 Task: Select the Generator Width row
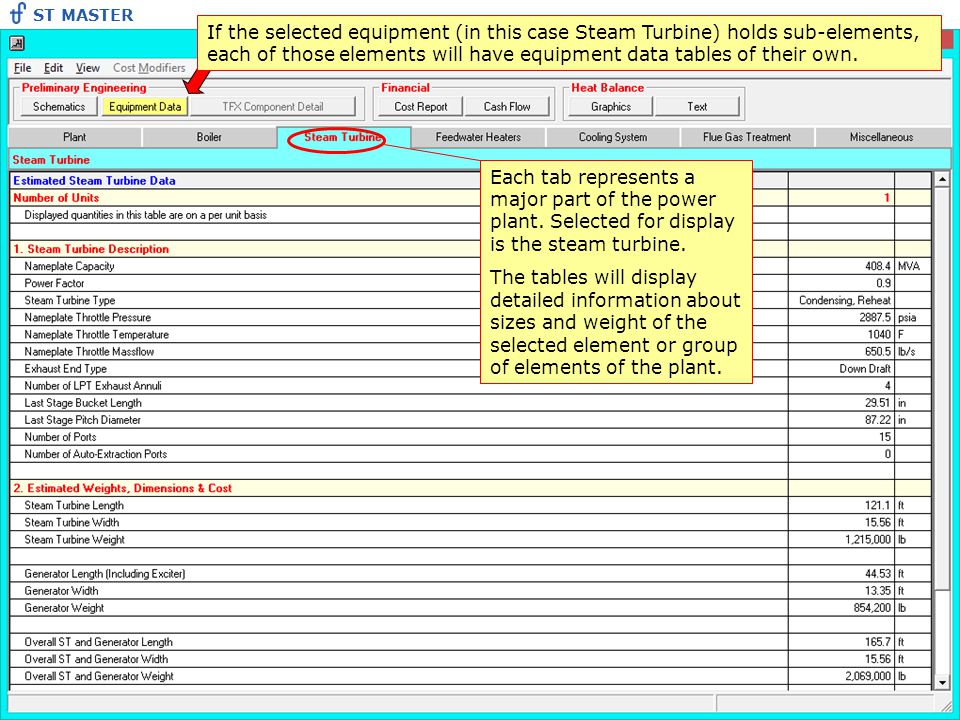470,591
